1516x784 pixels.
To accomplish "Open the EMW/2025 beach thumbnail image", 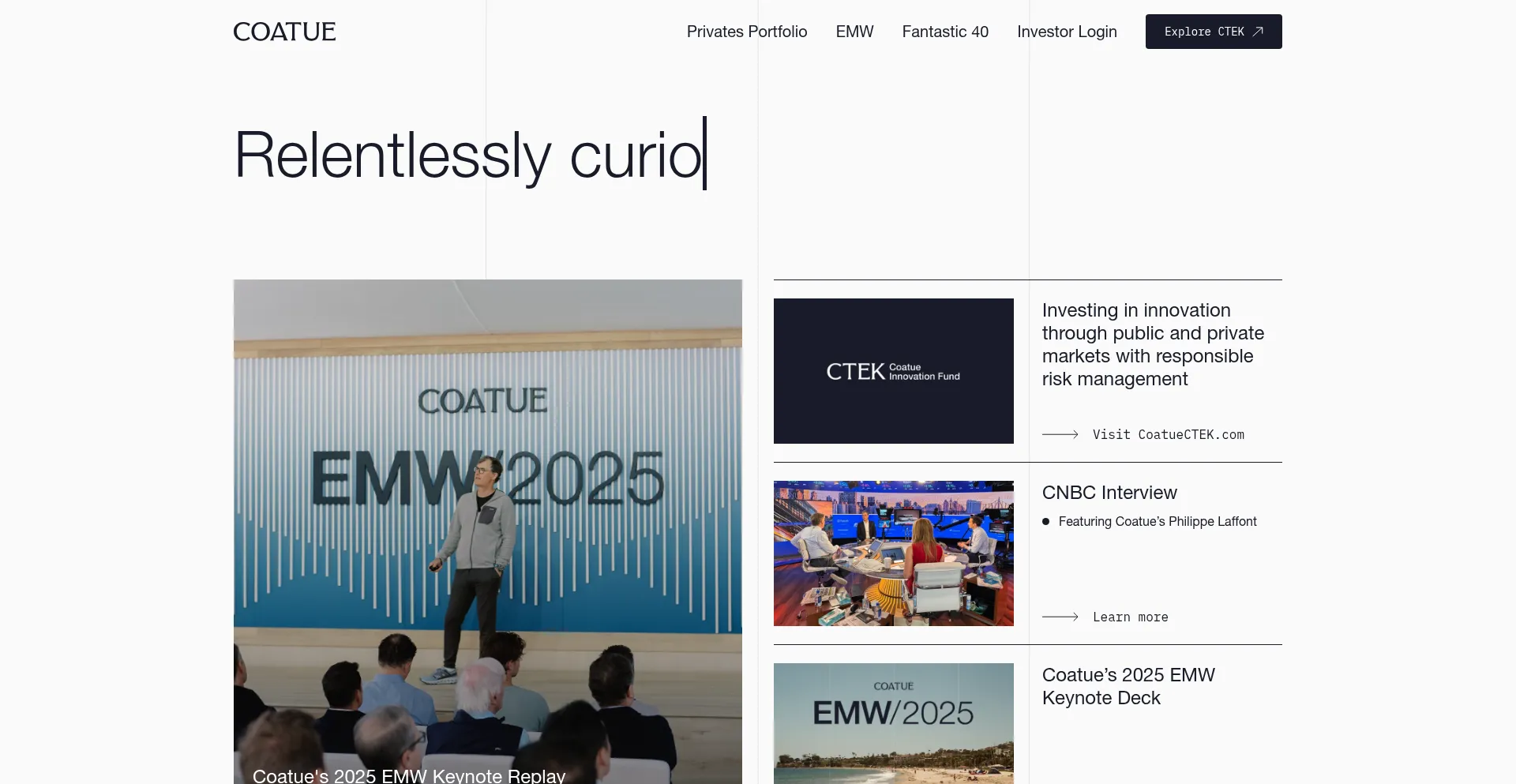I will [x=893, y=723].
